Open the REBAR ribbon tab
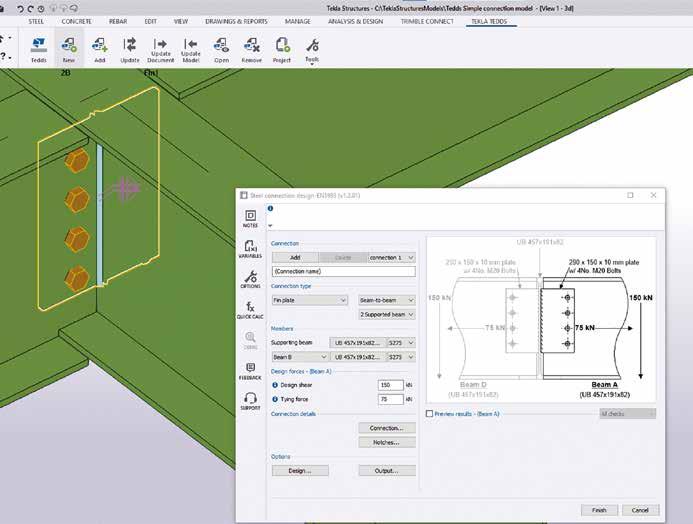 [118, 21]
